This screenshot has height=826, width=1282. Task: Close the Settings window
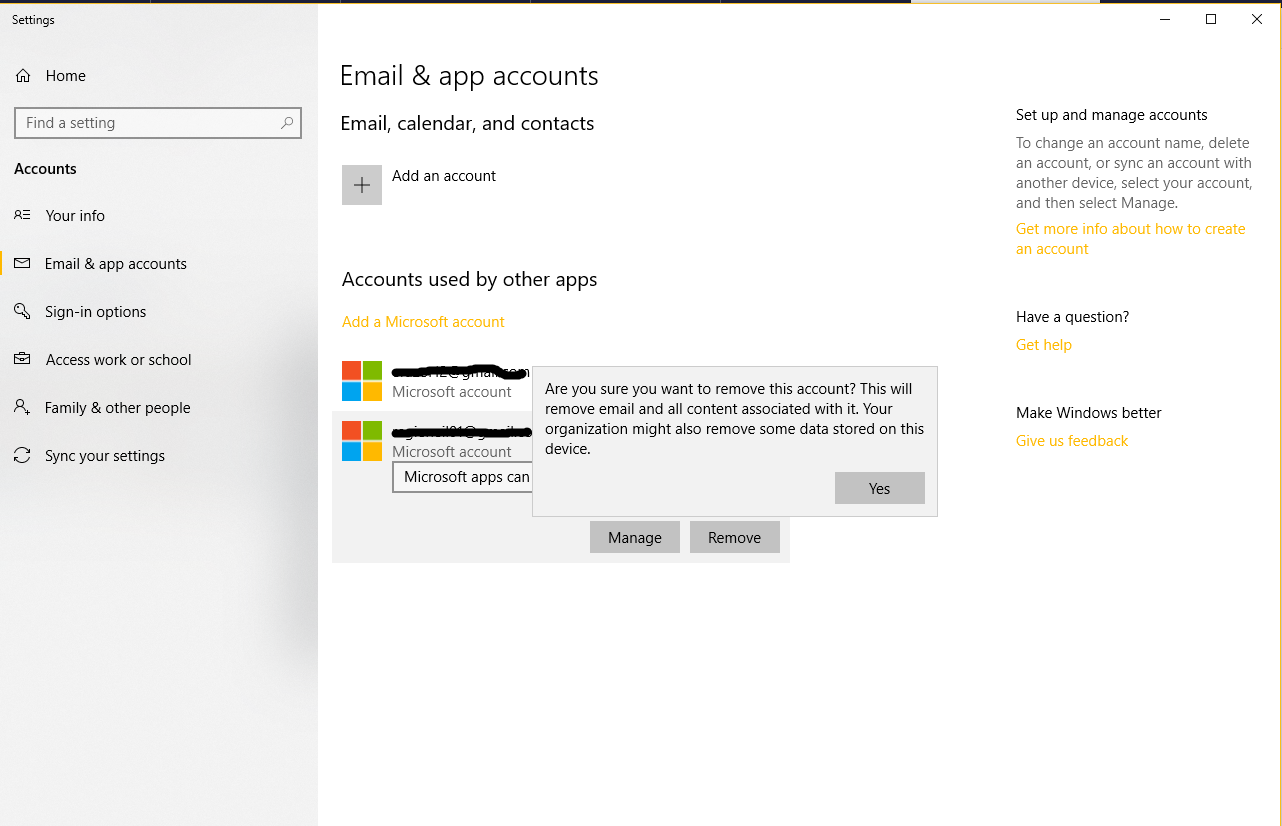(1257, 19)
